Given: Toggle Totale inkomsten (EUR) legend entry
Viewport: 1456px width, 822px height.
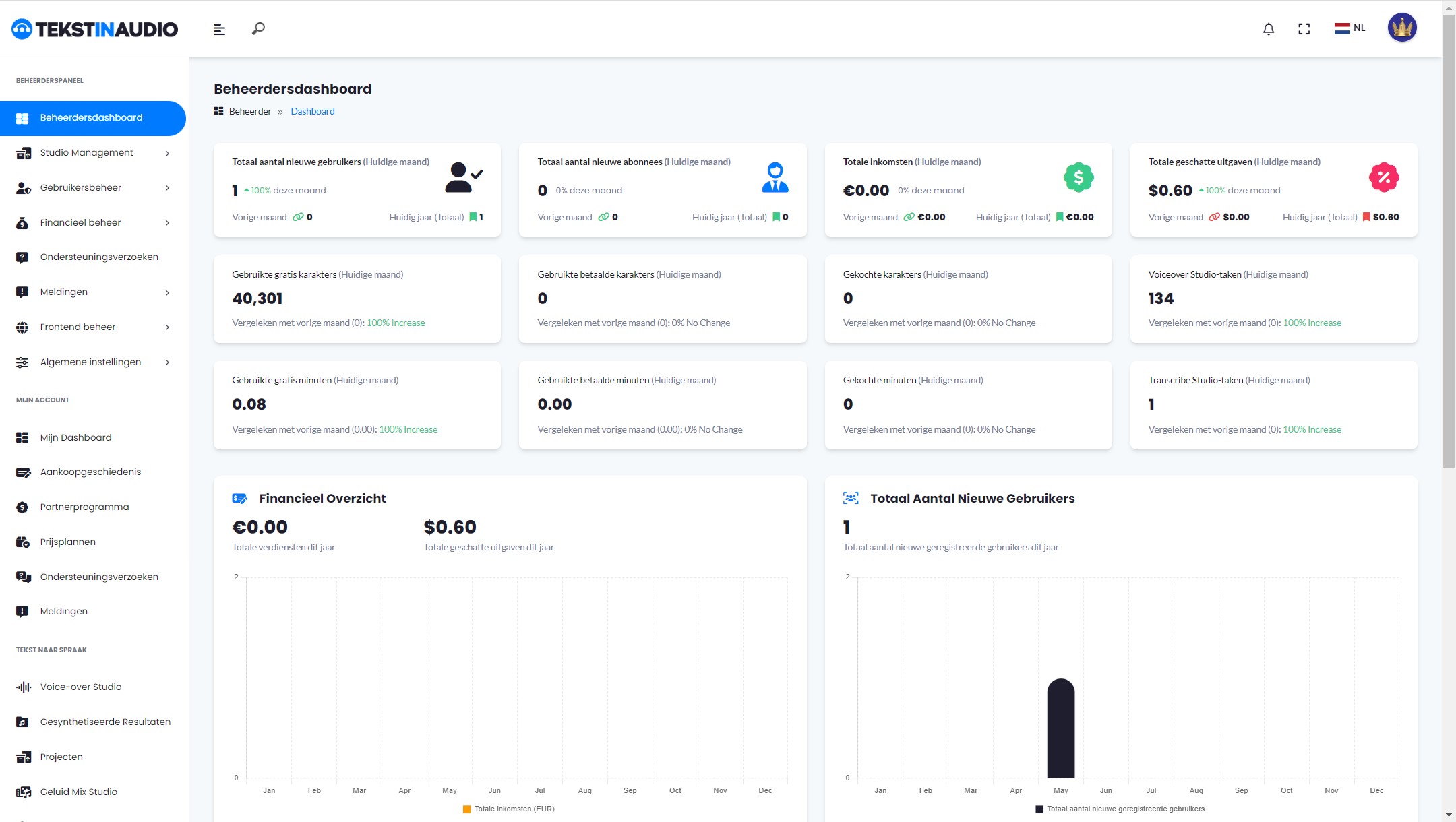Looking at the screenshot, I should point(509,809).
